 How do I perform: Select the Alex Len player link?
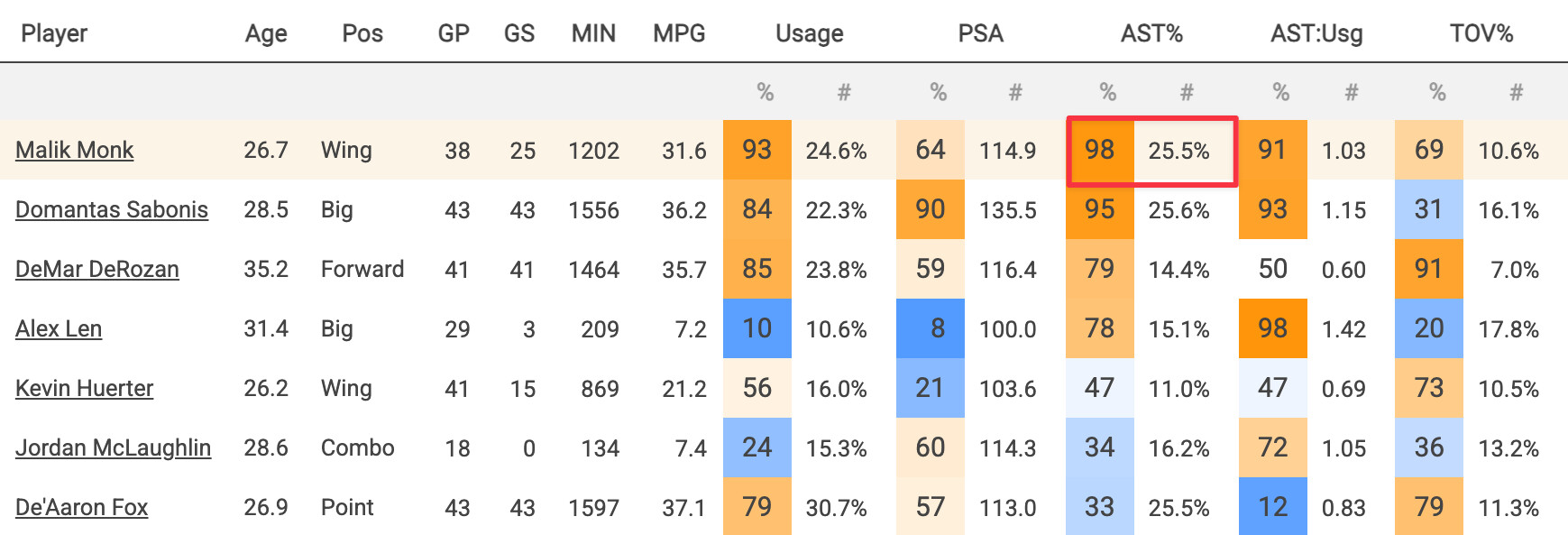pos(59,329)
